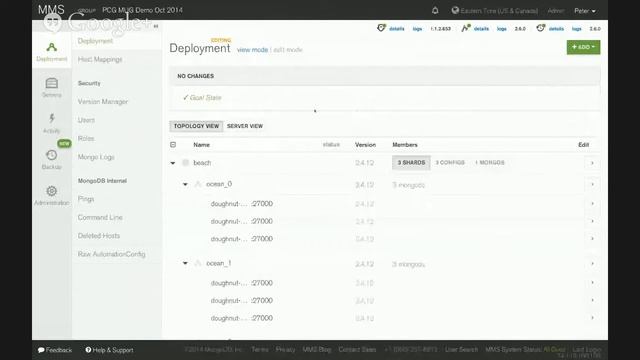This screenshot has height=360, width=640.
Task: Open the Activity lightning icon
Action: click(x=51, y=118)
